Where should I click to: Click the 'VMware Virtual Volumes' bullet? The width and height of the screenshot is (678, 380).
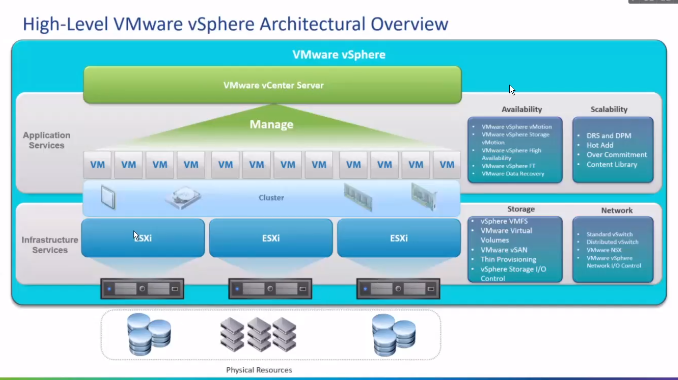(x=506, y=236)
